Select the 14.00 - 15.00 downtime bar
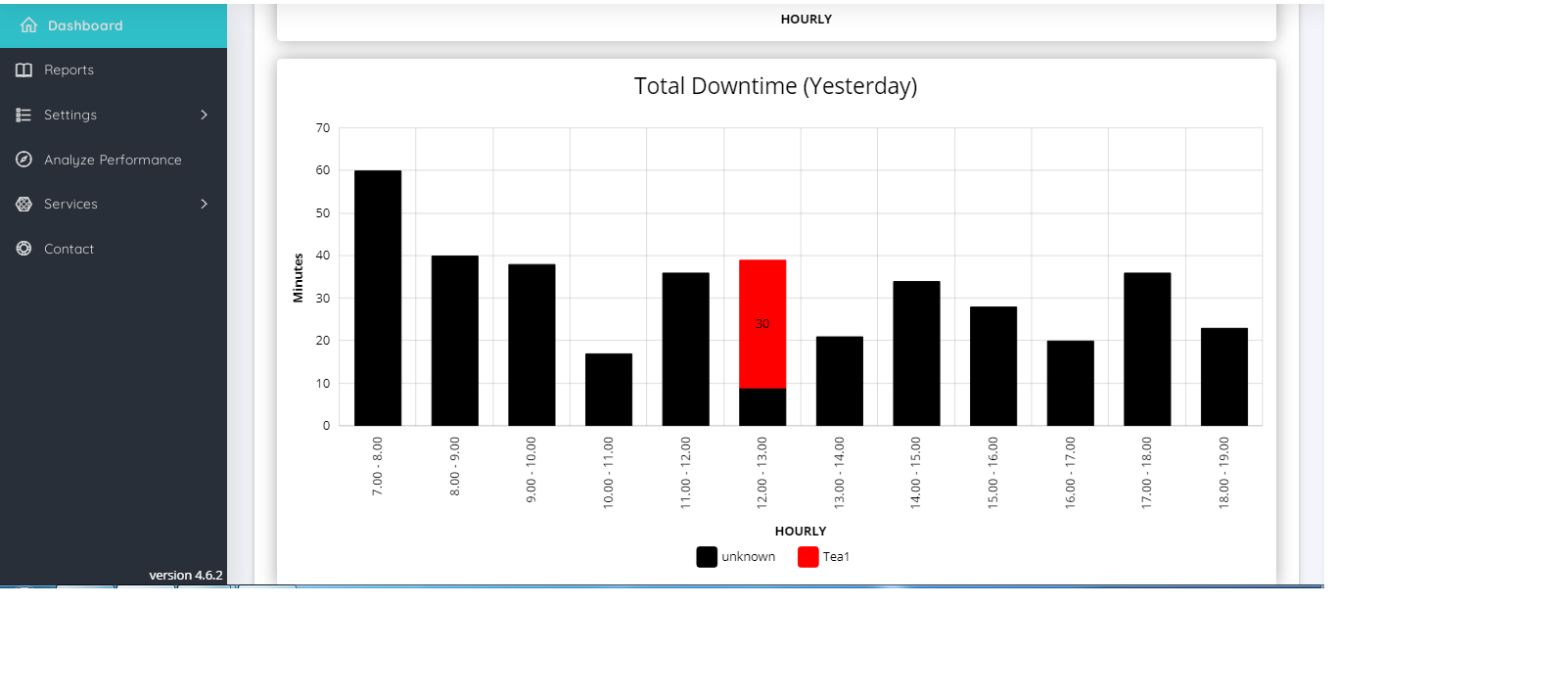 coord(916,353)
